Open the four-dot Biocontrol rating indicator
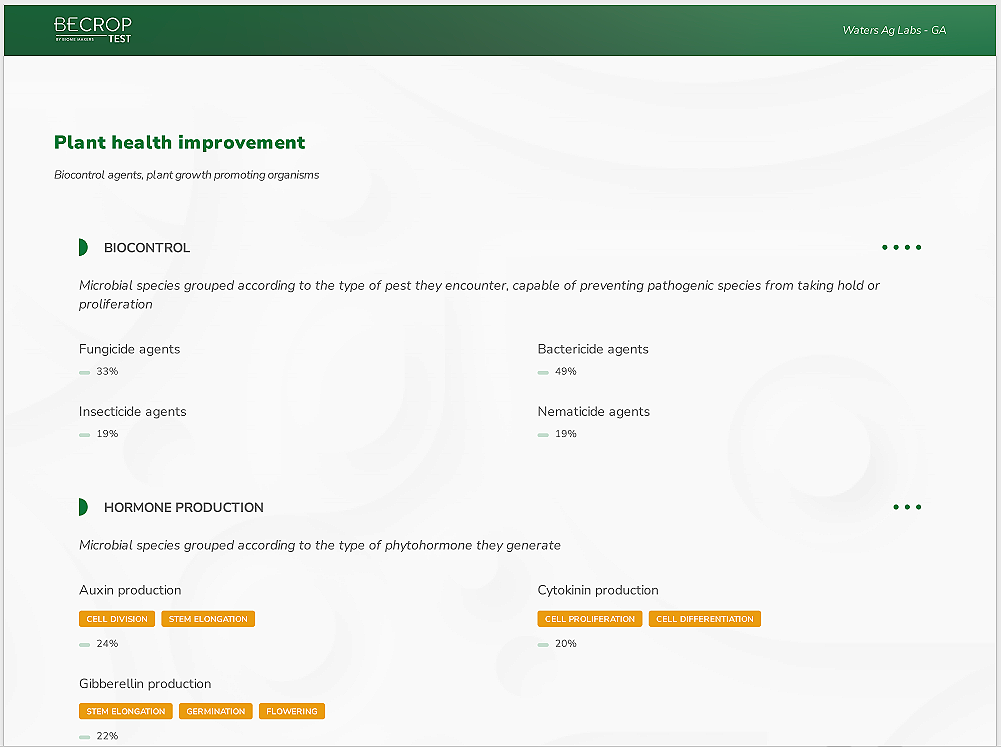Image resolution: width=1001 pixels, height=747 pixels. (901, 247)
